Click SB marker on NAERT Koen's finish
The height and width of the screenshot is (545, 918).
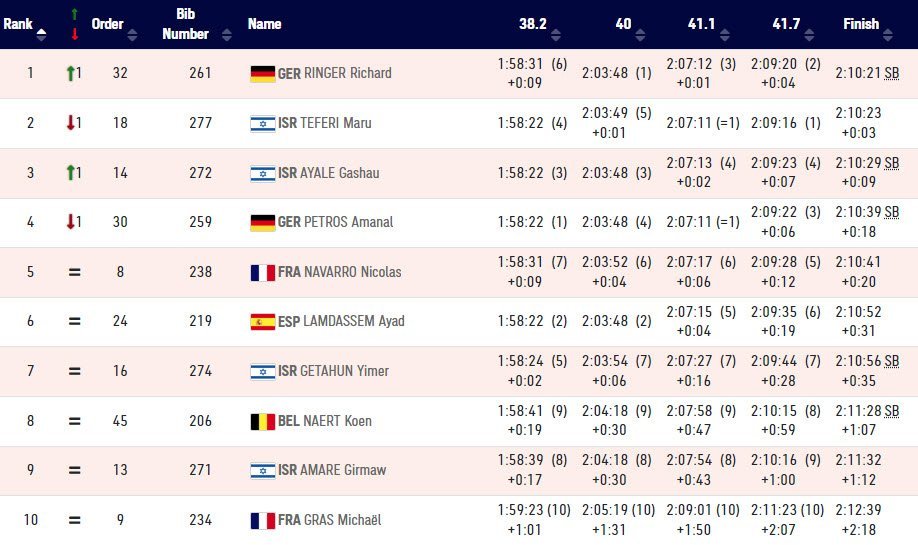tap(892, 411)
